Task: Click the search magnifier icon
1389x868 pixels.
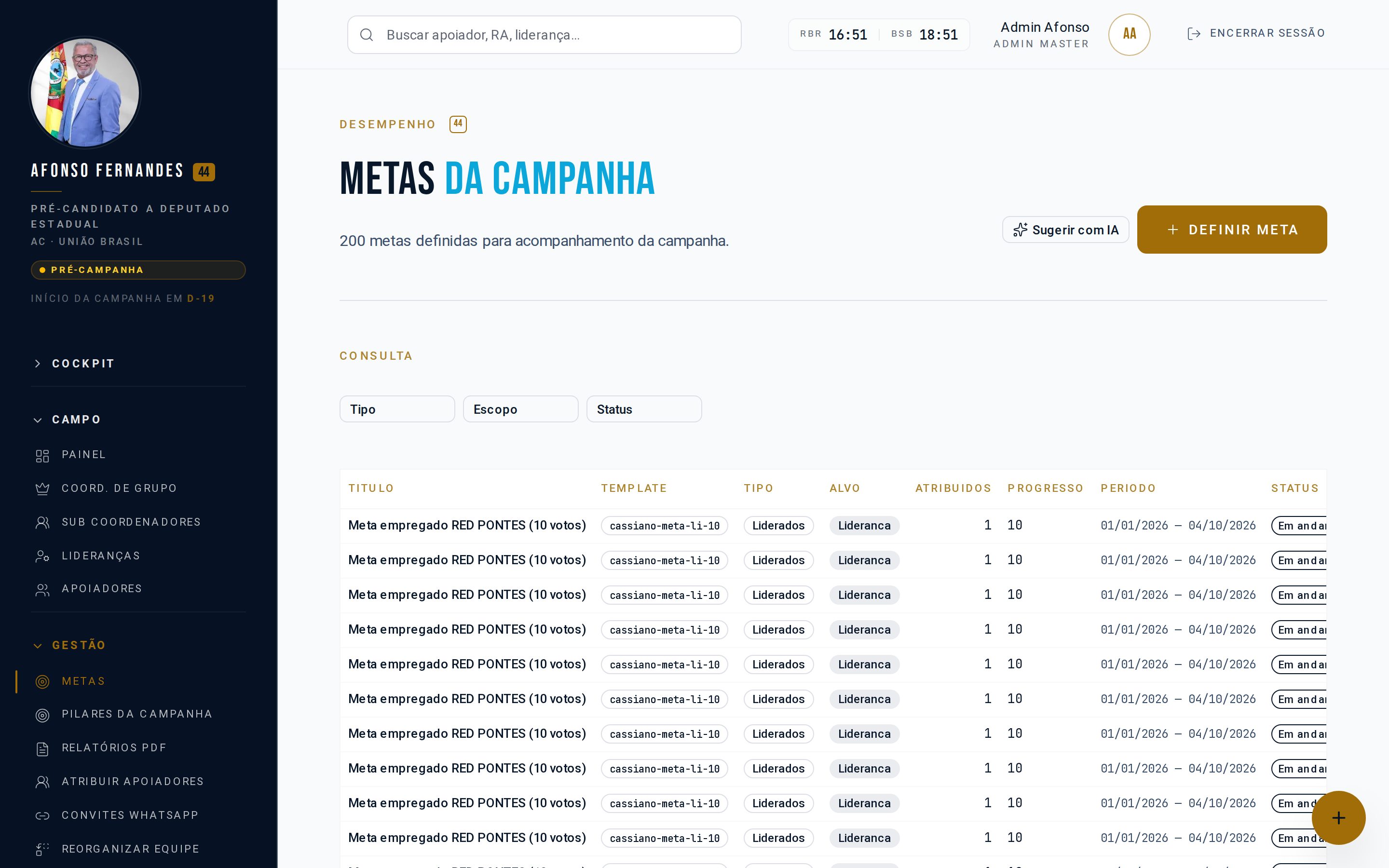Action: tap(366, 35)
